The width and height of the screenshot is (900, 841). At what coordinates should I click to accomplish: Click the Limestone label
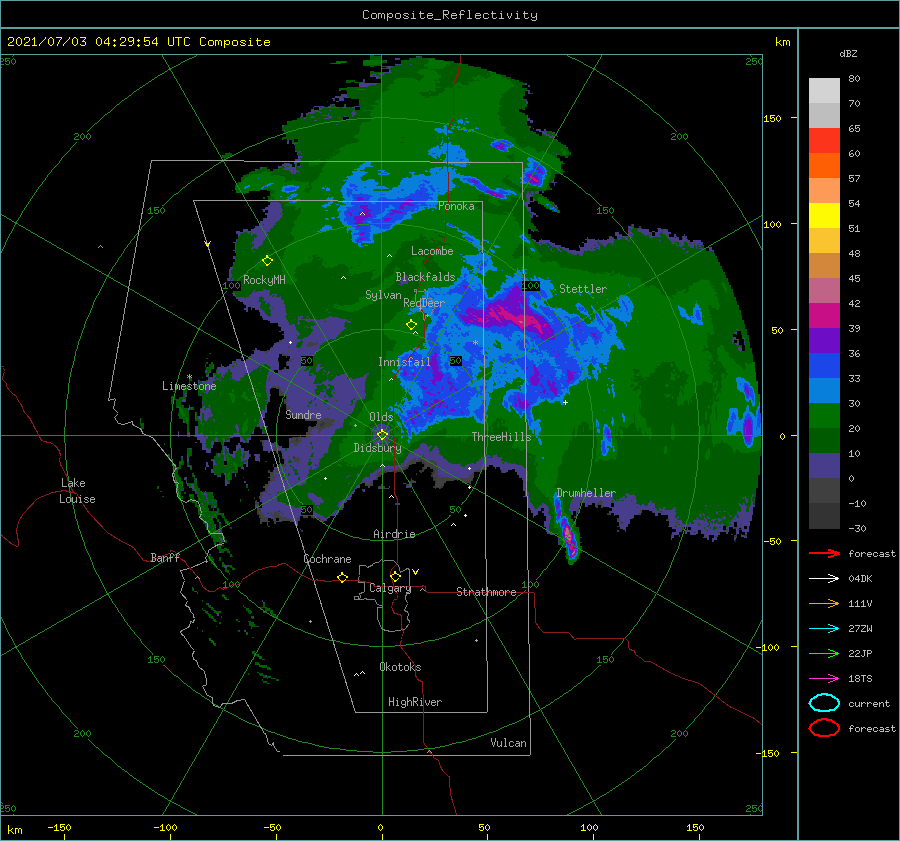(x=189, y=386)
